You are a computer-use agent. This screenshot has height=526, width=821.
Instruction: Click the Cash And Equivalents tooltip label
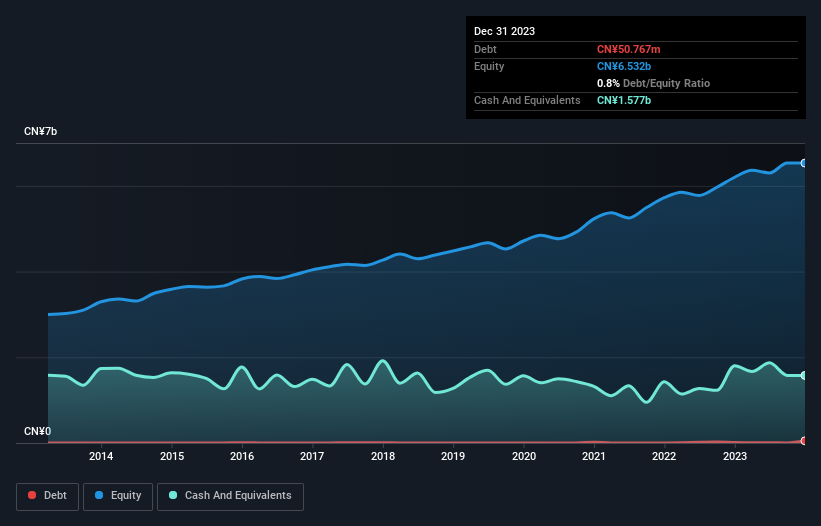point(527,100)
